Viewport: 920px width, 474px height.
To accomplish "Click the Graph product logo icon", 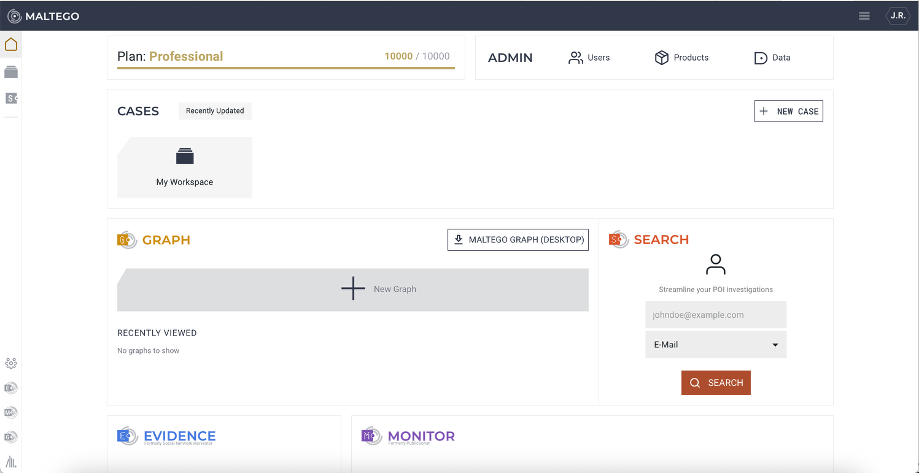I will pyautogui.click(x=126, y=239).
